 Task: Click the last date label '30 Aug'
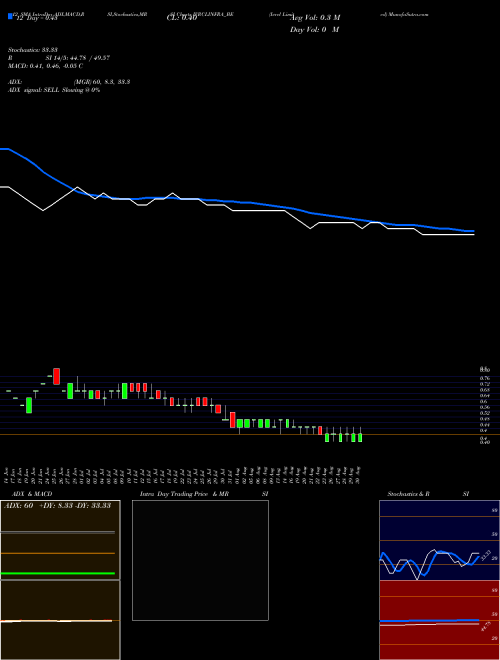click(360, 474)
